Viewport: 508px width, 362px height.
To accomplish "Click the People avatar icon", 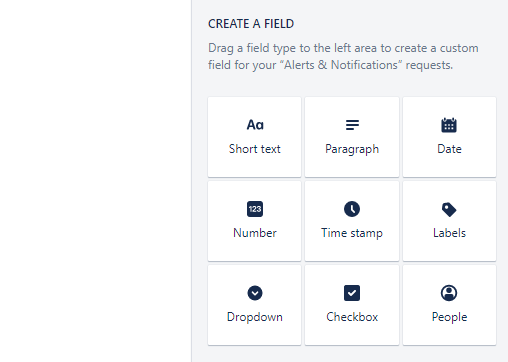I will click(449, 293).
